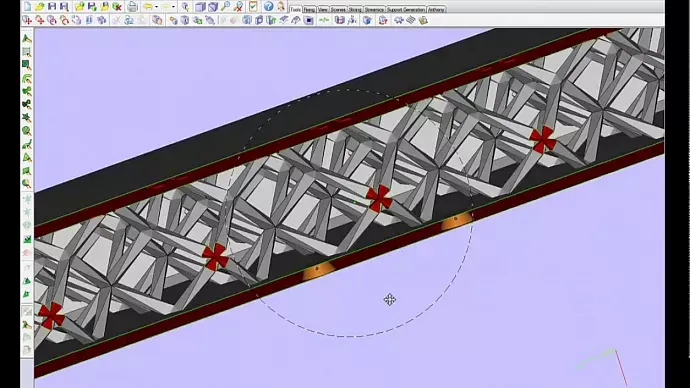Image resolution: width=690 pixels, height=388 pixels.
Task: Click the red cross marker farthest up the lattice
Action: coord(543,139)
